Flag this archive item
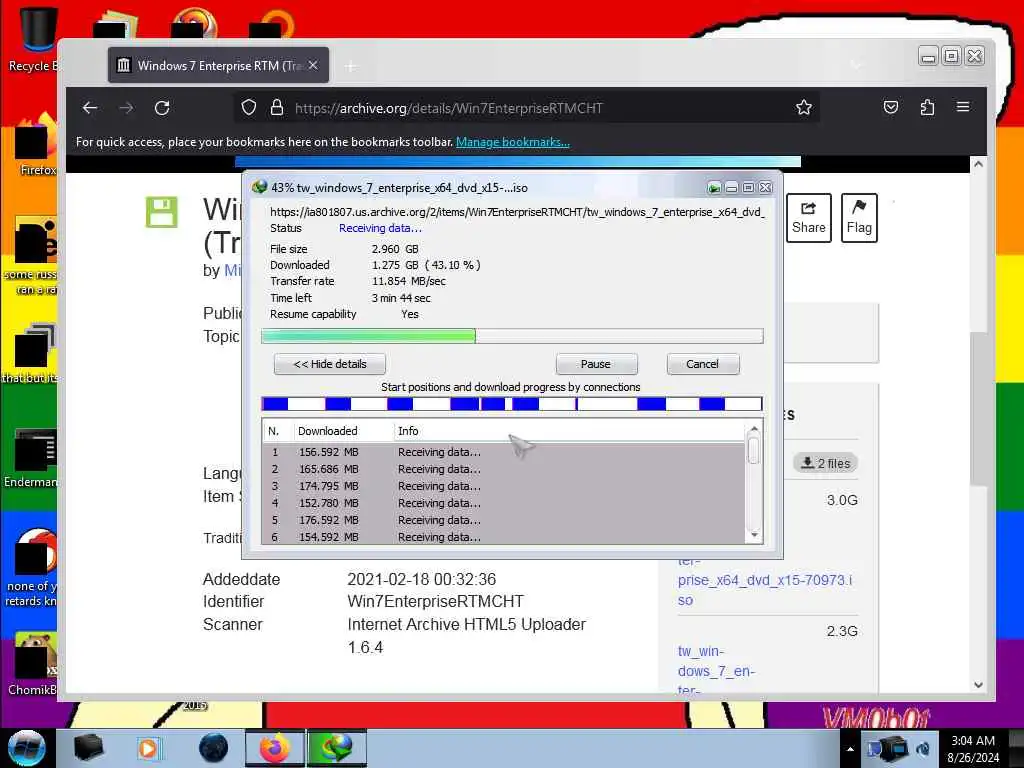This screenshot has height=768, width=1024. [859, 218]
